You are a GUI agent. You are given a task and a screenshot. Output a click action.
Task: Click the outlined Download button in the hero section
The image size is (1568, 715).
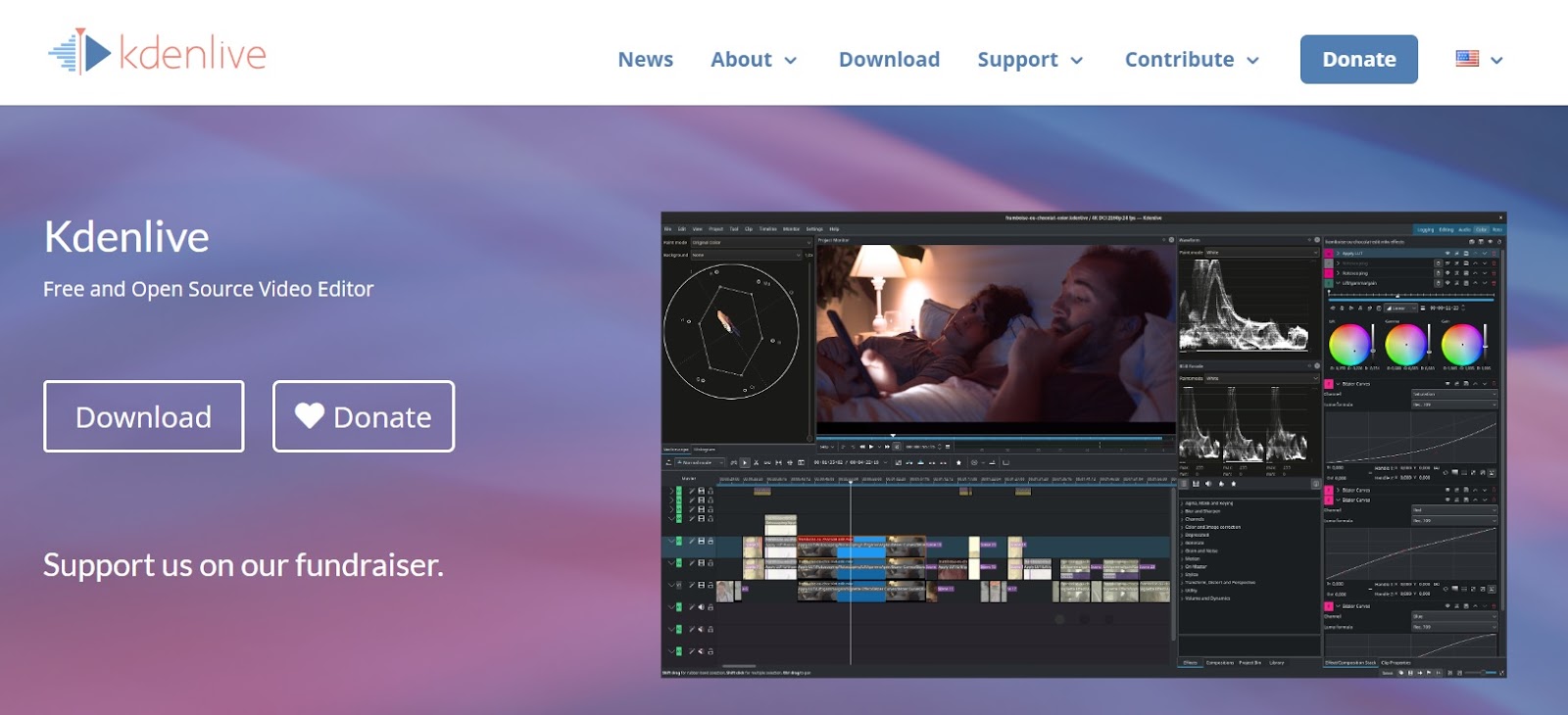tap(144, 416)
